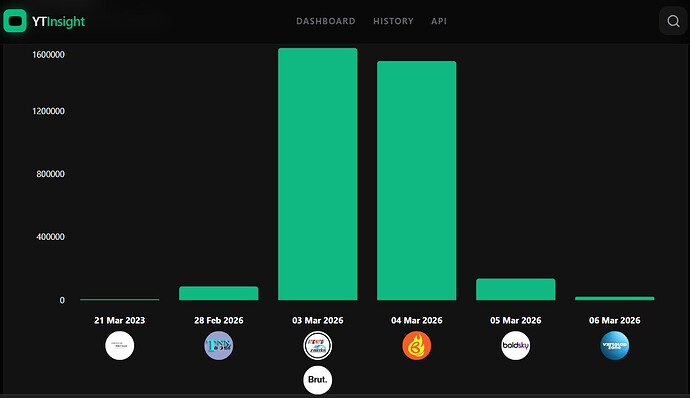Click the 400000 axis value

(x=50, y=237)
